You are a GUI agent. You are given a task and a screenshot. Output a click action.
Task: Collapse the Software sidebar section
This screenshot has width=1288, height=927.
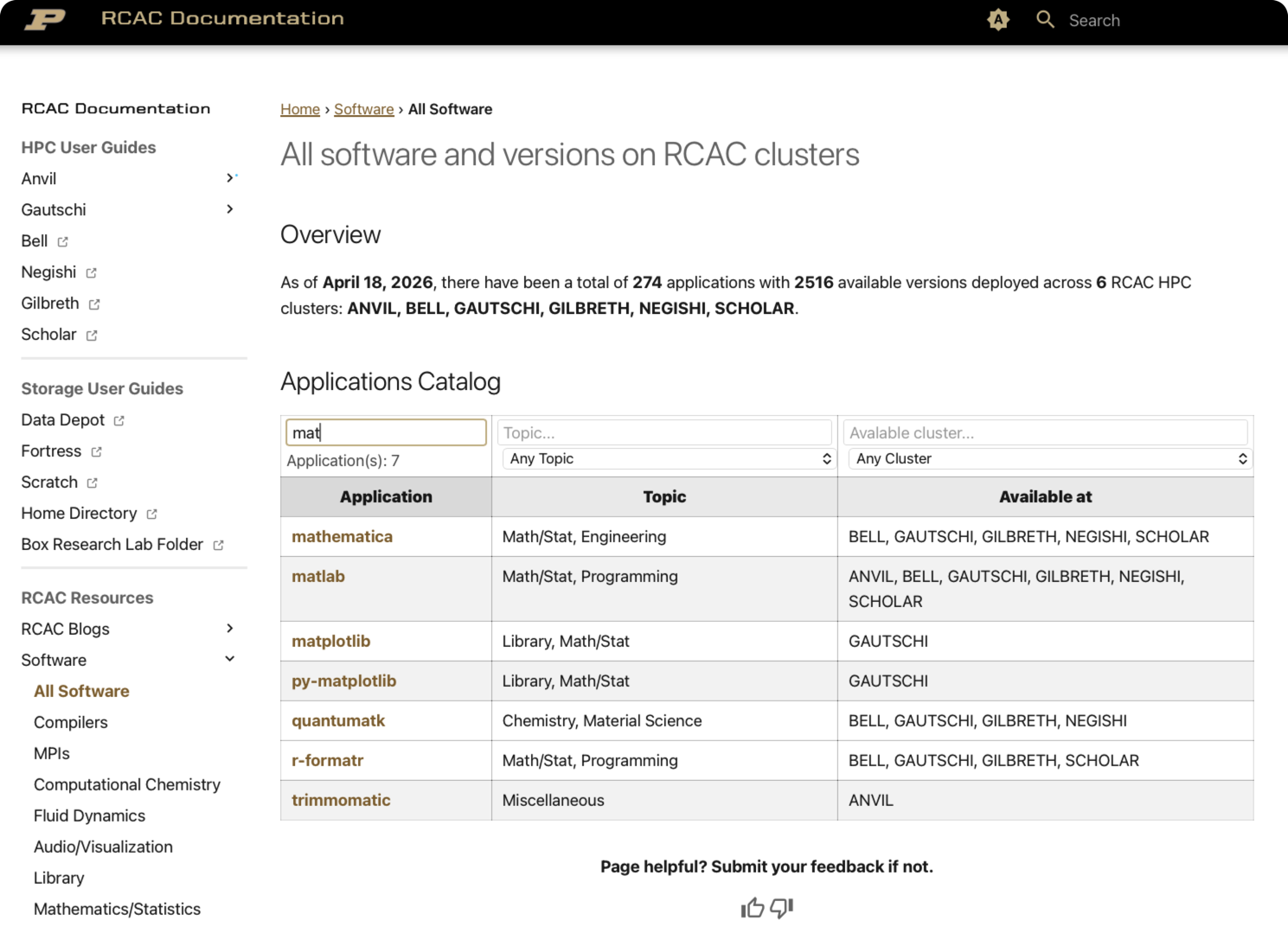230,659
